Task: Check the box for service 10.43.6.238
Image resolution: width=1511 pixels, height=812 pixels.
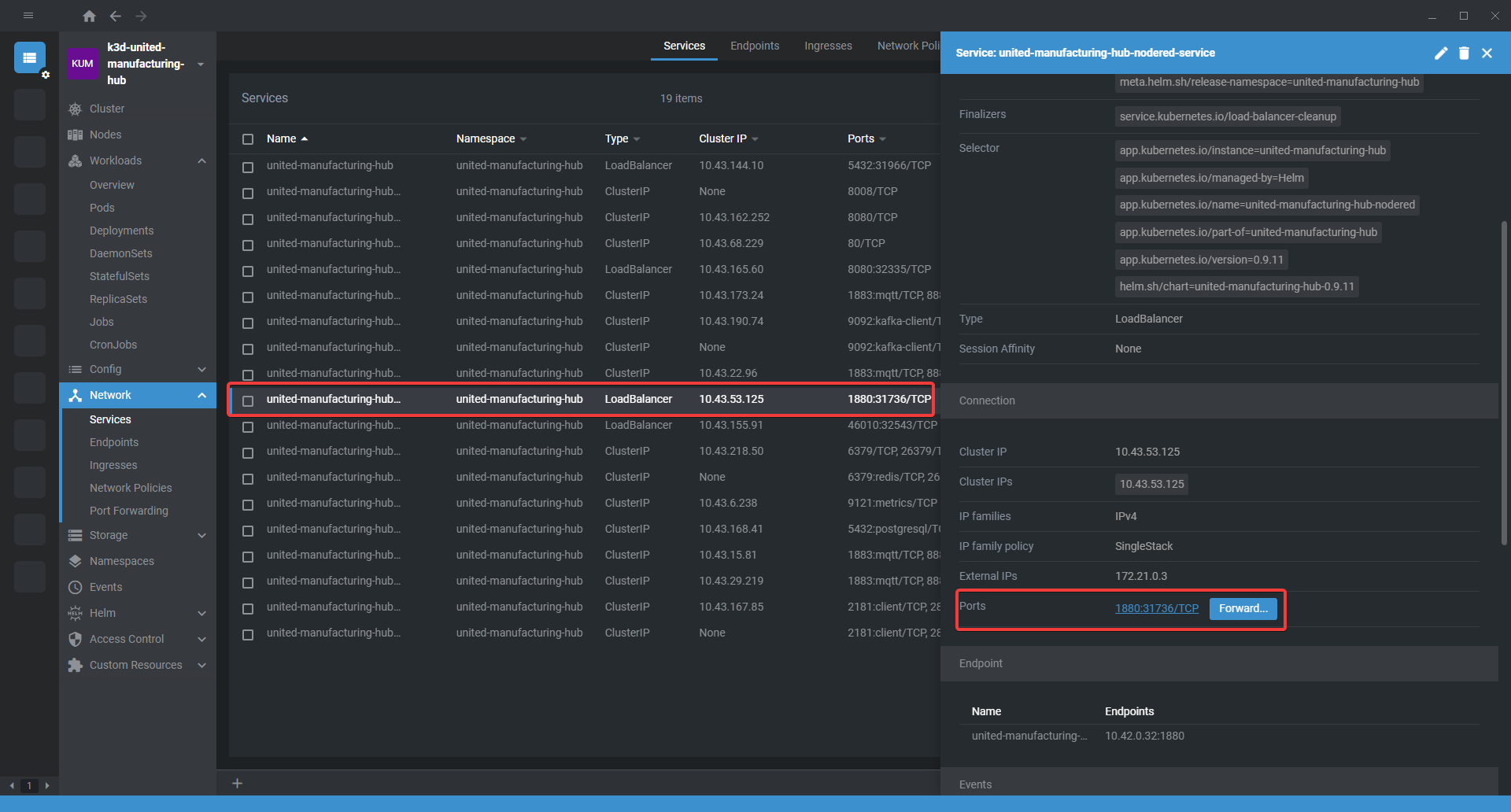Action: coord(248,505)
